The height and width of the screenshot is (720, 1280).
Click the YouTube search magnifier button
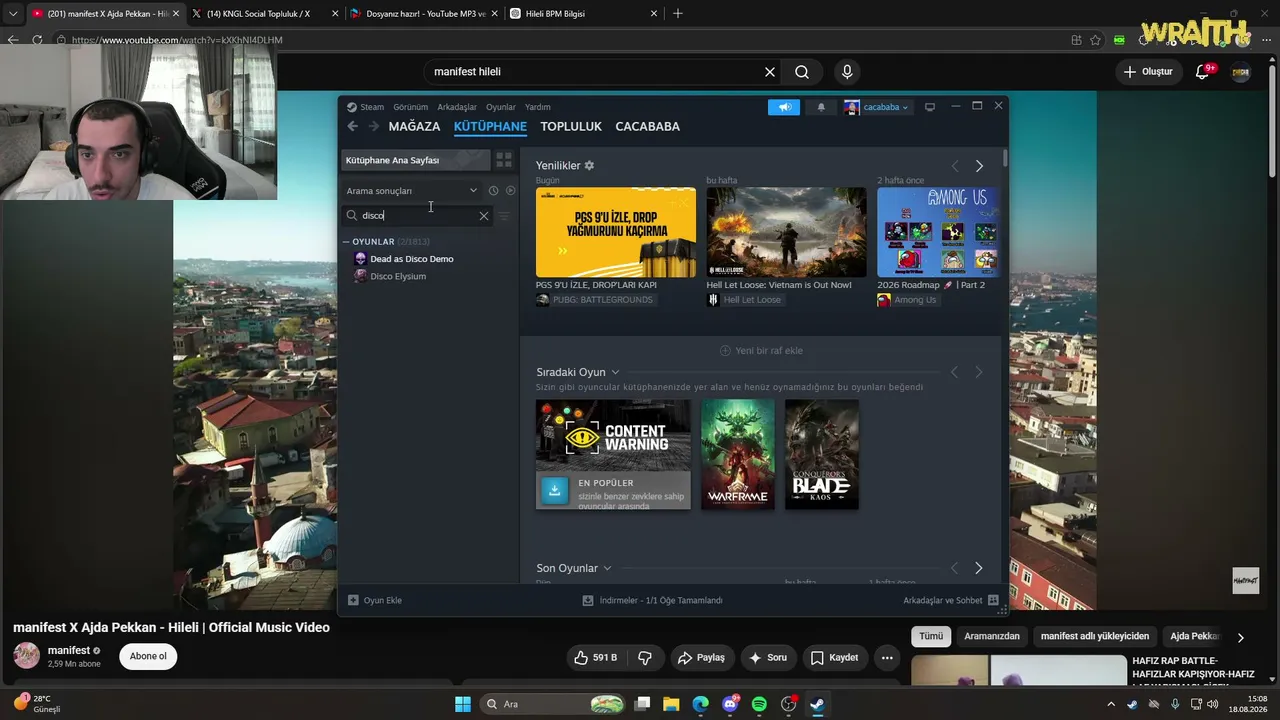tap(802, 72)
